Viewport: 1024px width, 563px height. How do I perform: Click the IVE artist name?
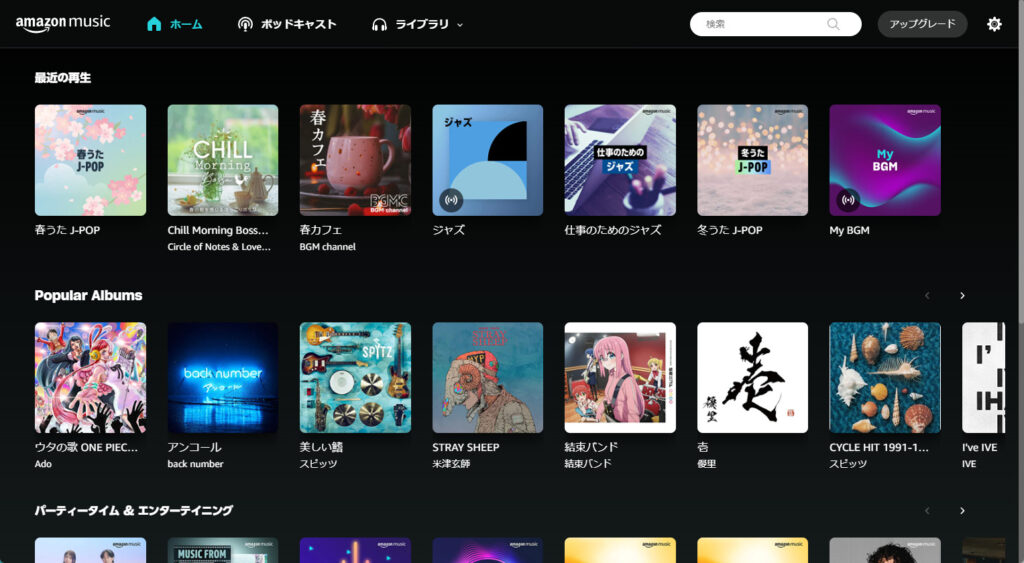969,464
